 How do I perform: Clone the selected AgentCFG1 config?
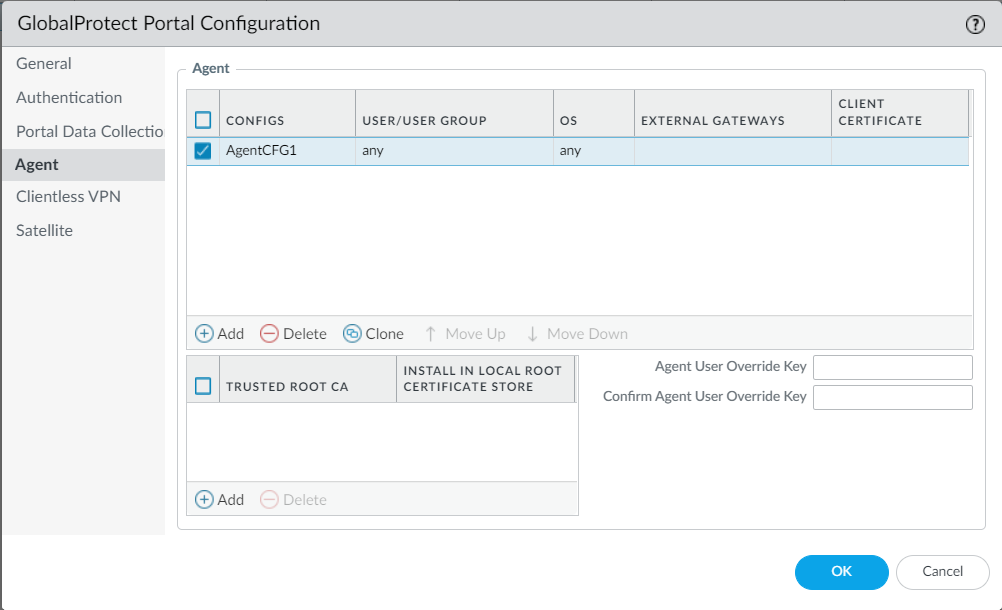tap(373, 334)
